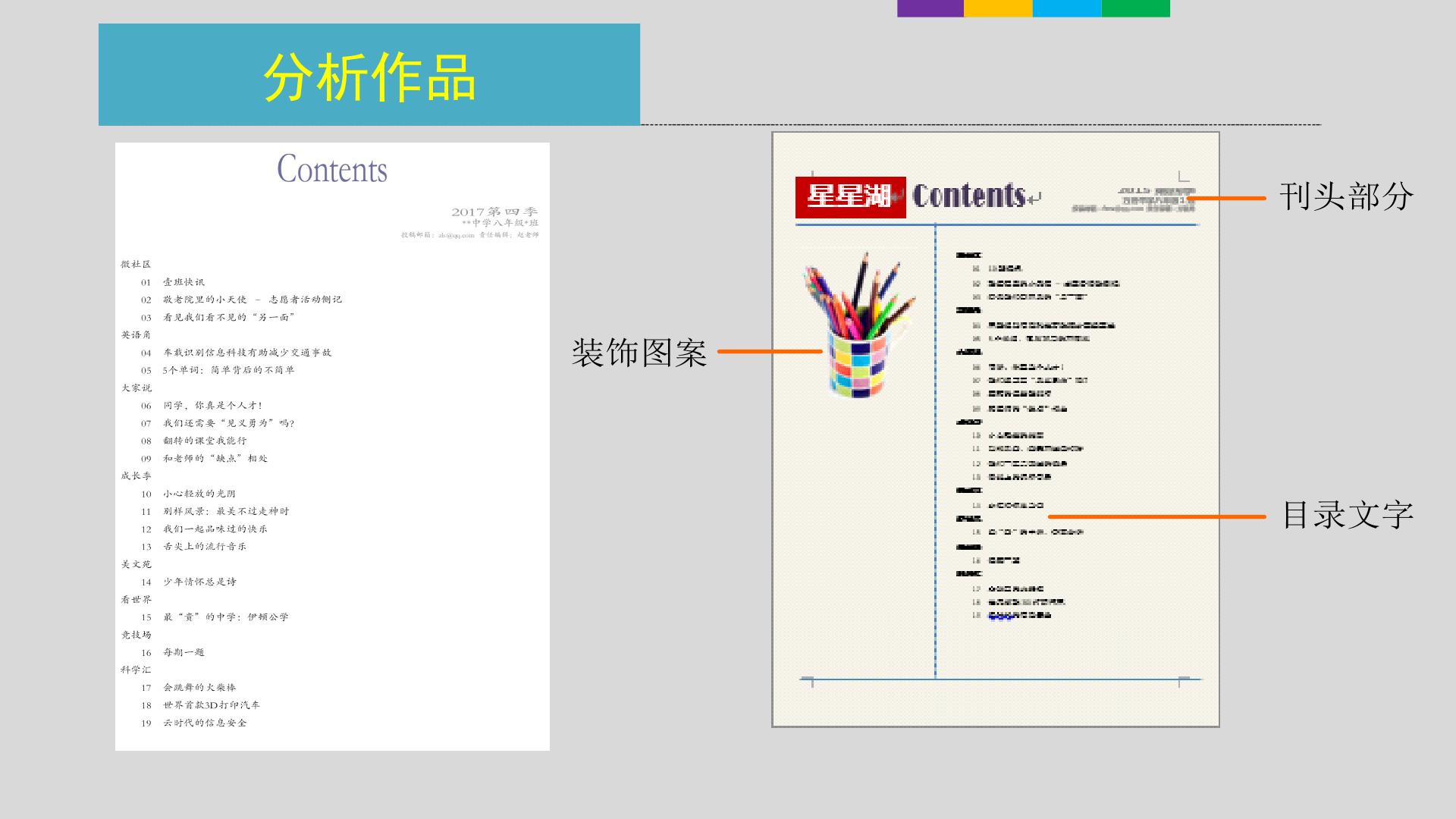This screenshot has height=819, width=1456.
Task: Click the Contents heading on left page
Action: coord(332,168)
